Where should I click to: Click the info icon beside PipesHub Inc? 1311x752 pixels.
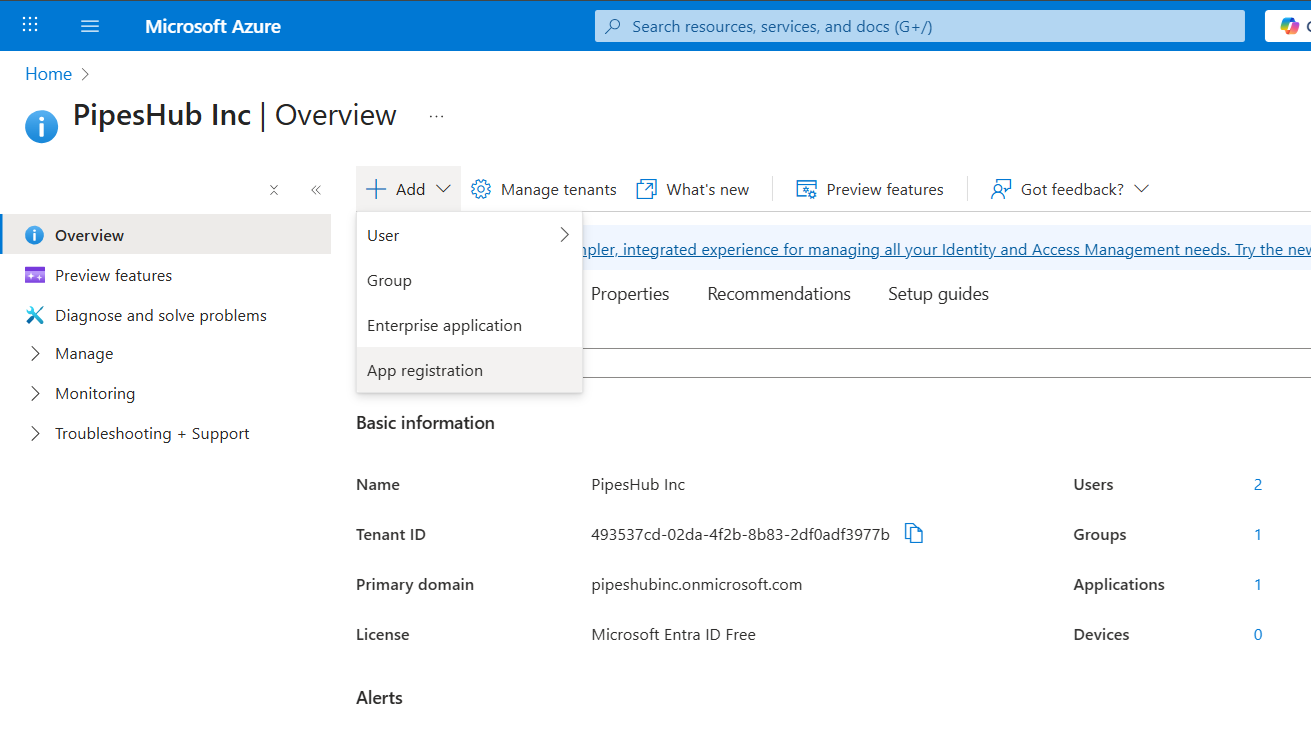[x=41, y=126]
